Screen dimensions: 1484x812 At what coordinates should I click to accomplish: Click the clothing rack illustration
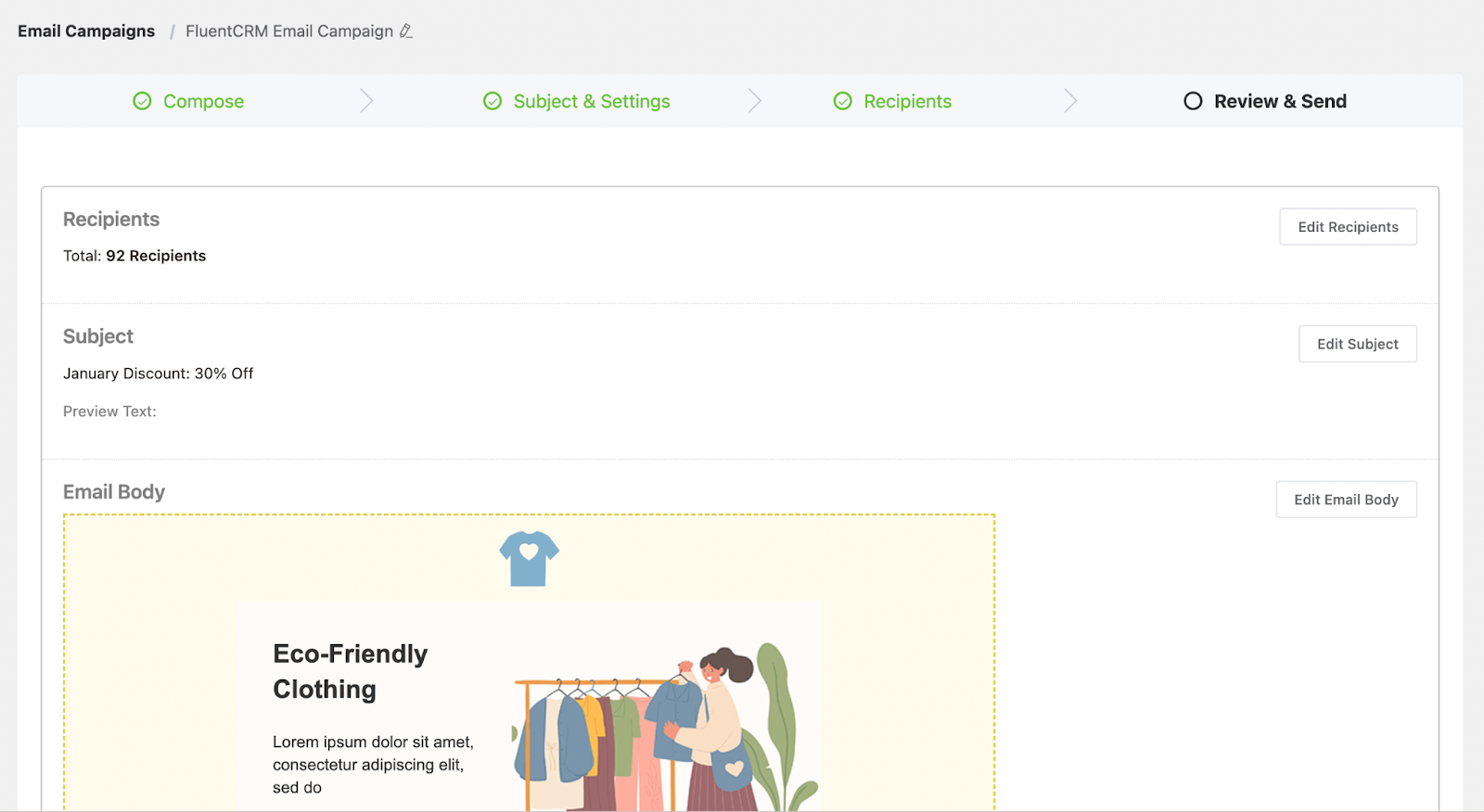pos(666,728)
